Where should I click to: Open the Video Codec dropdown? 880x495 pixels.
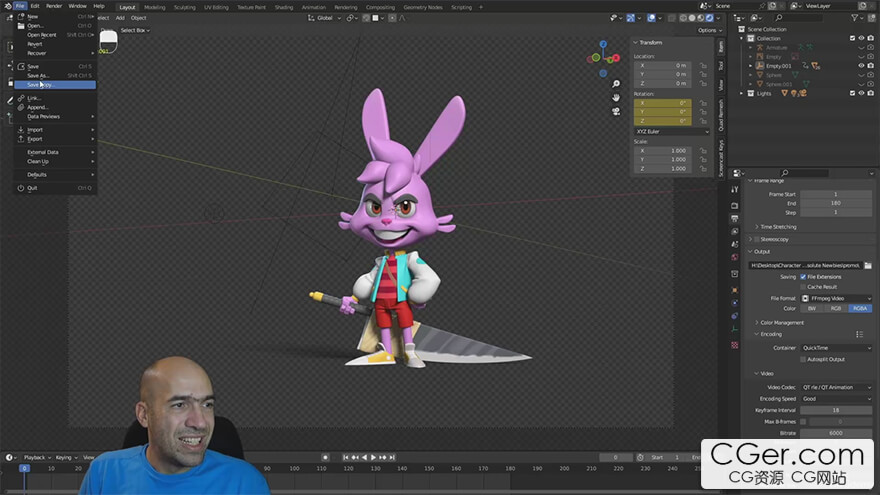pyautogui.click(x=836, y=387)
